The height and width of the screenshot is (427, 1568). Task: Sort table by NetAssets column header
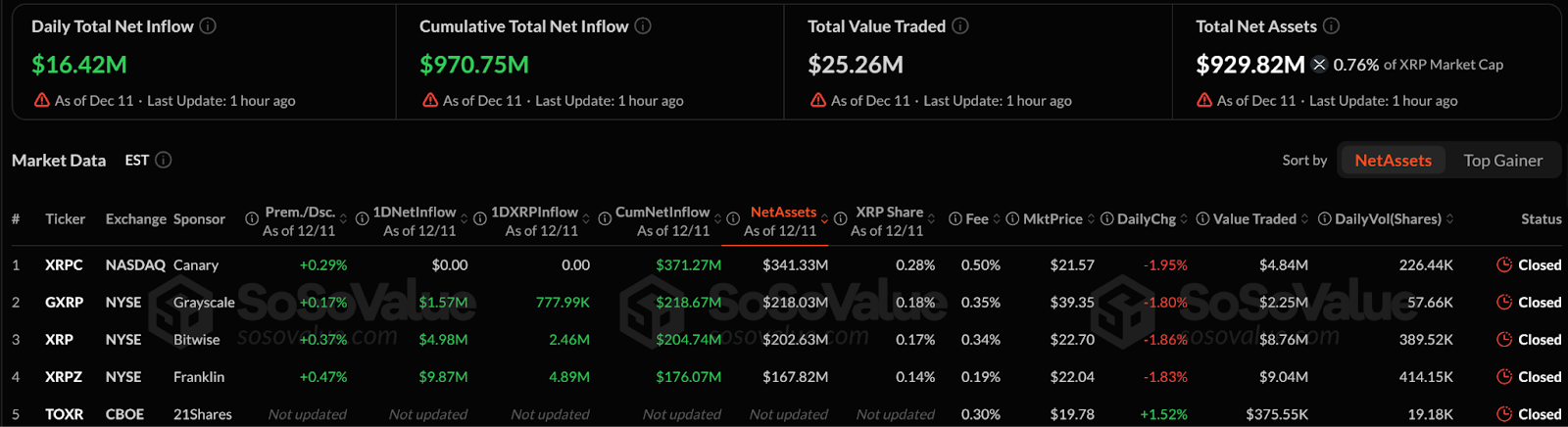(783, 213)
